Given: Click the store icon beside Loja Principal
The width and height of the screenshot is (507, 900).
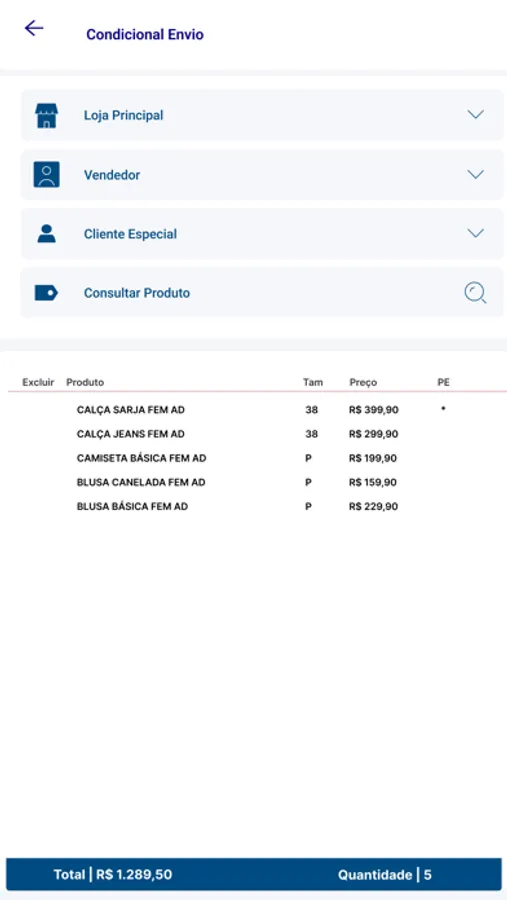Looking at the screenshot, I should tap(47, 115).
